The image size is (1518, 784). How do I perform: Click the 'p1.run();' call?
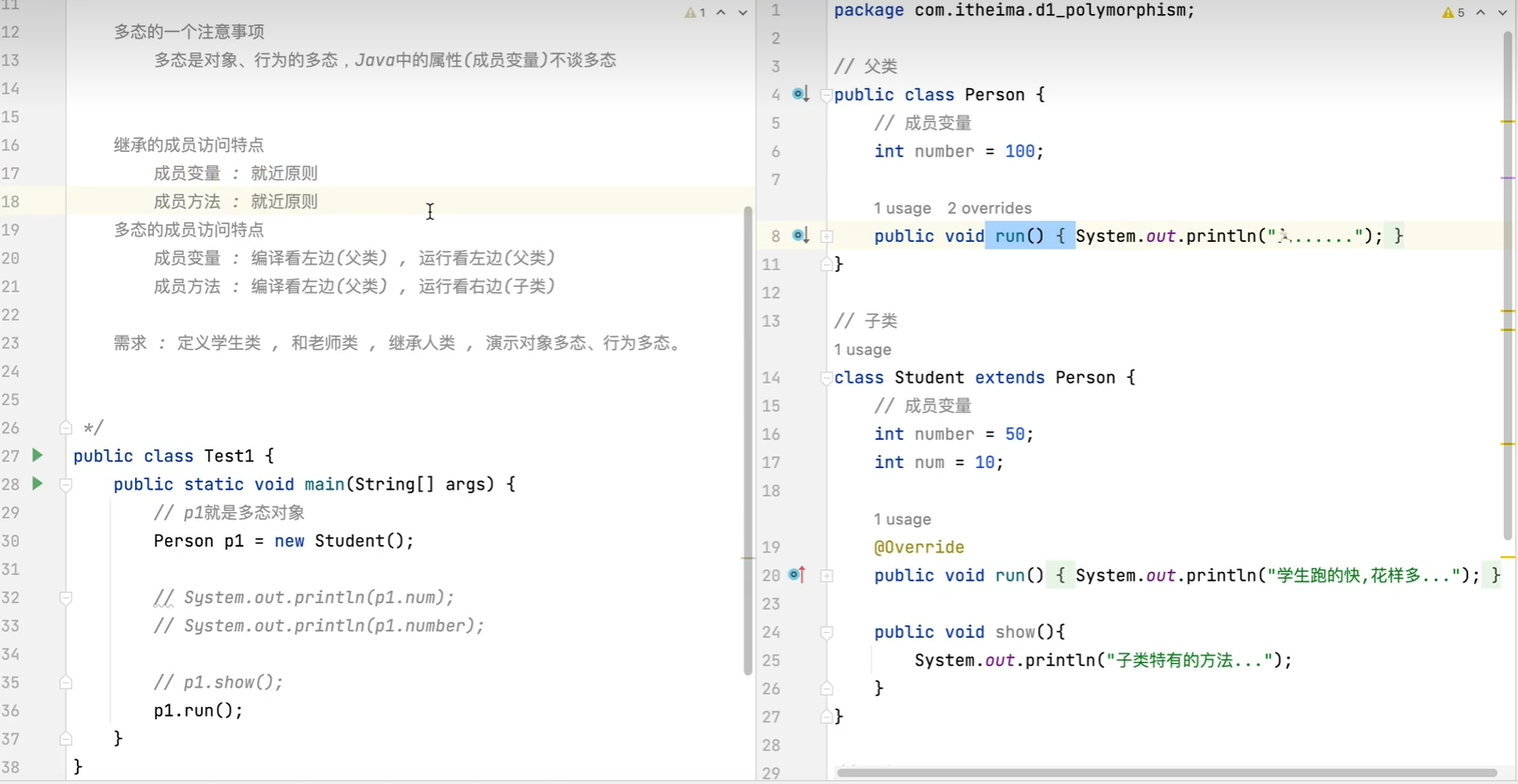pyautogui.click(x=198, y=711)
